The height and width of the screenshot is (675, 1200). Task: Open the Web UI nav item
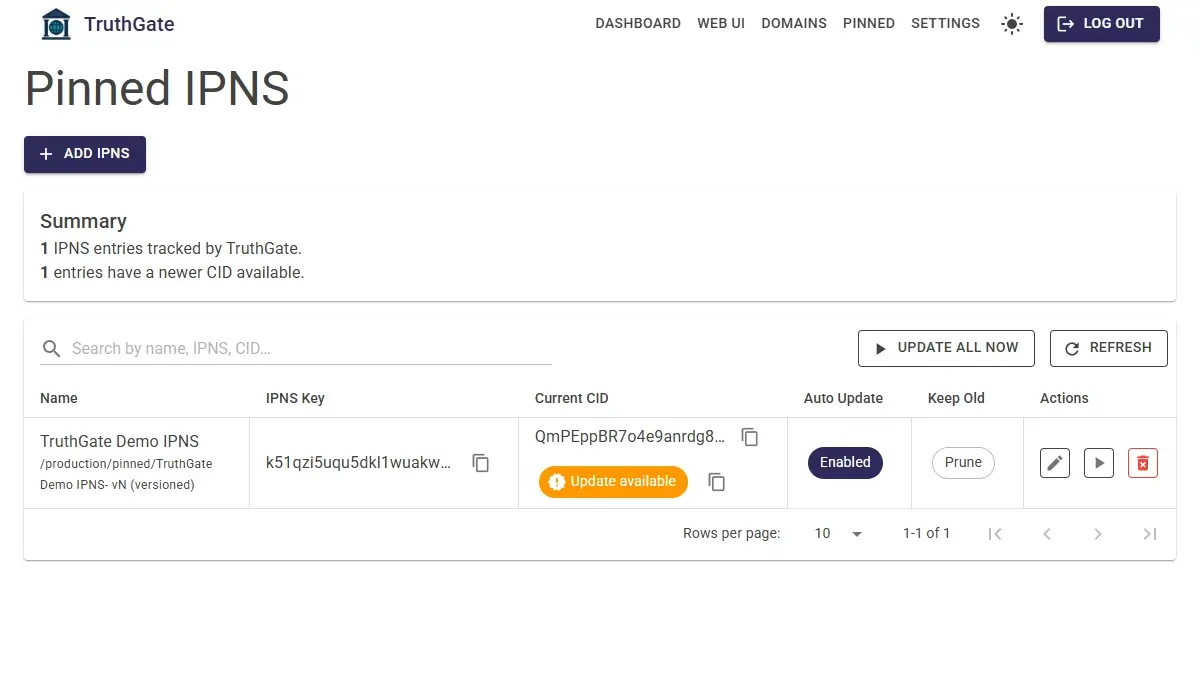tap(721, 24)
